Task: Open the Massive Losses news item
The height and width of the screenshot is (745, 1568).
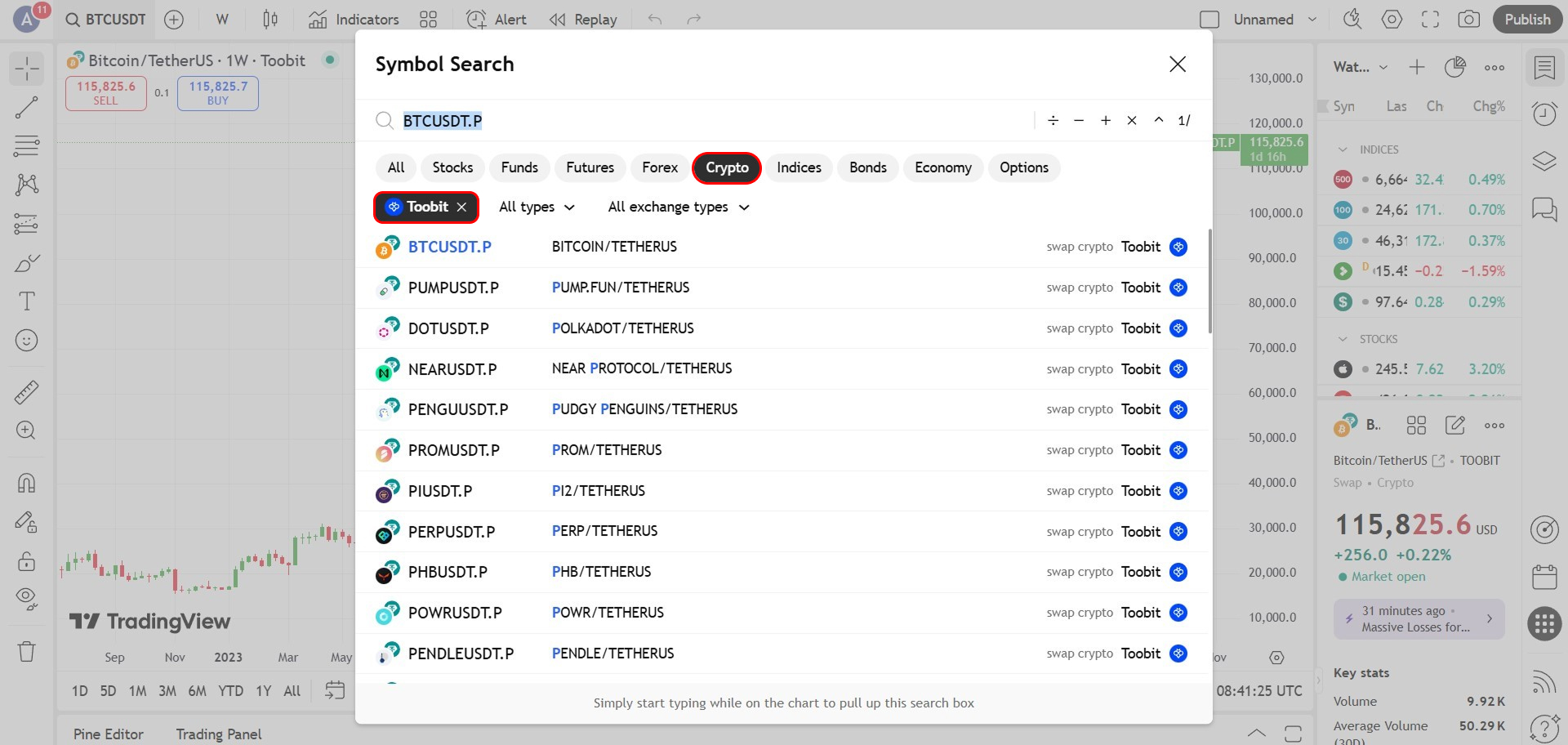Action: (1419, 619)
